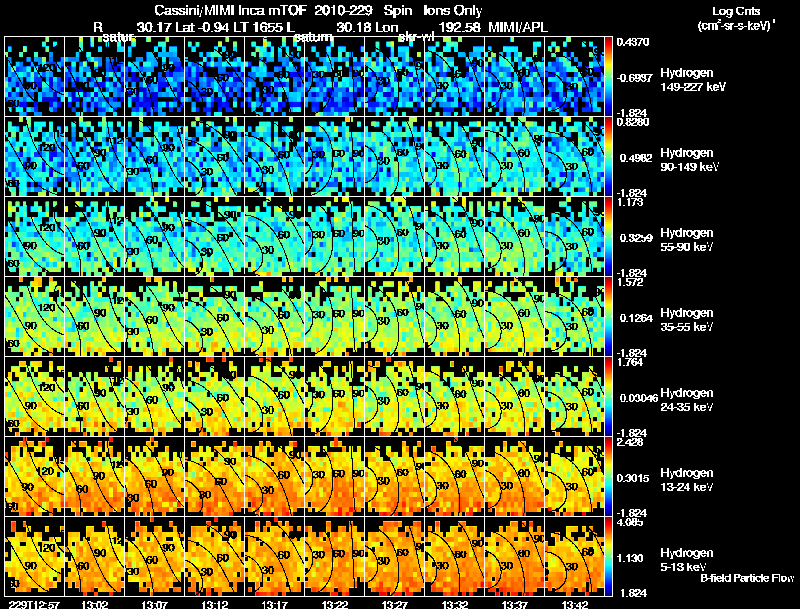Select the 5-13 keV image panel at 13:27

tap(395, 556)
